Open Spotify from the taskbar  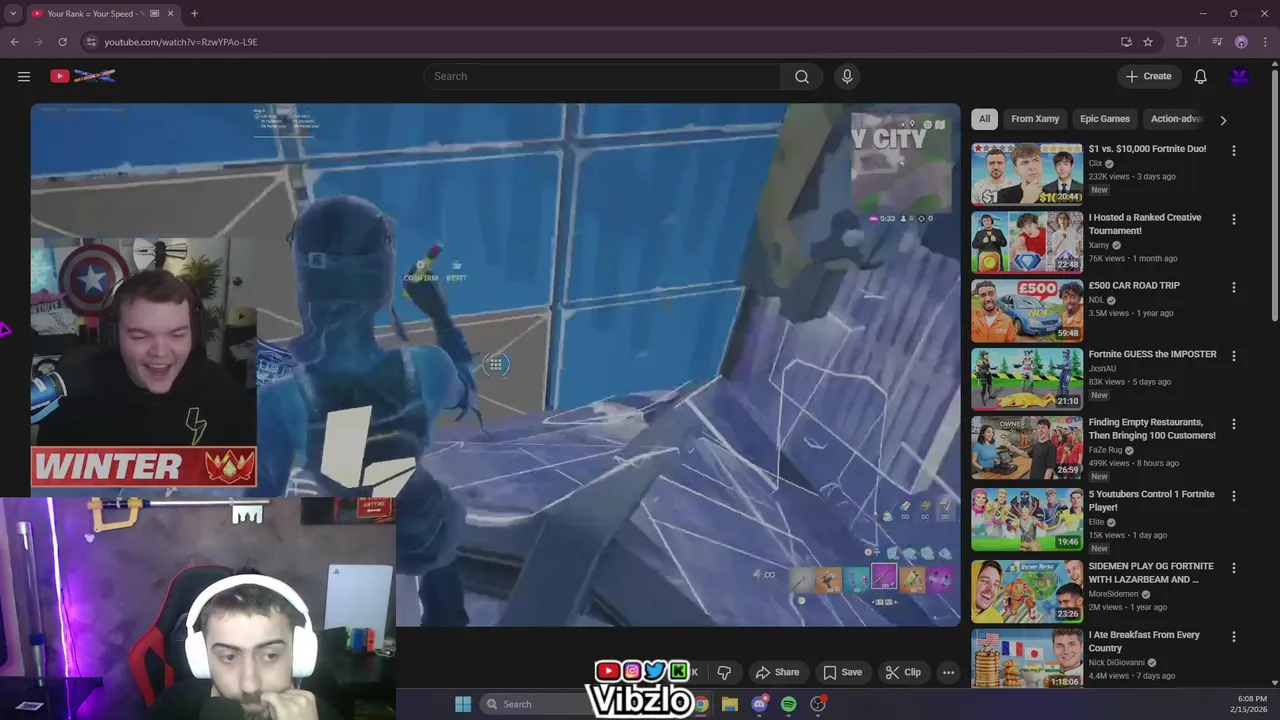pyautogui.click(x=789, y=704)
